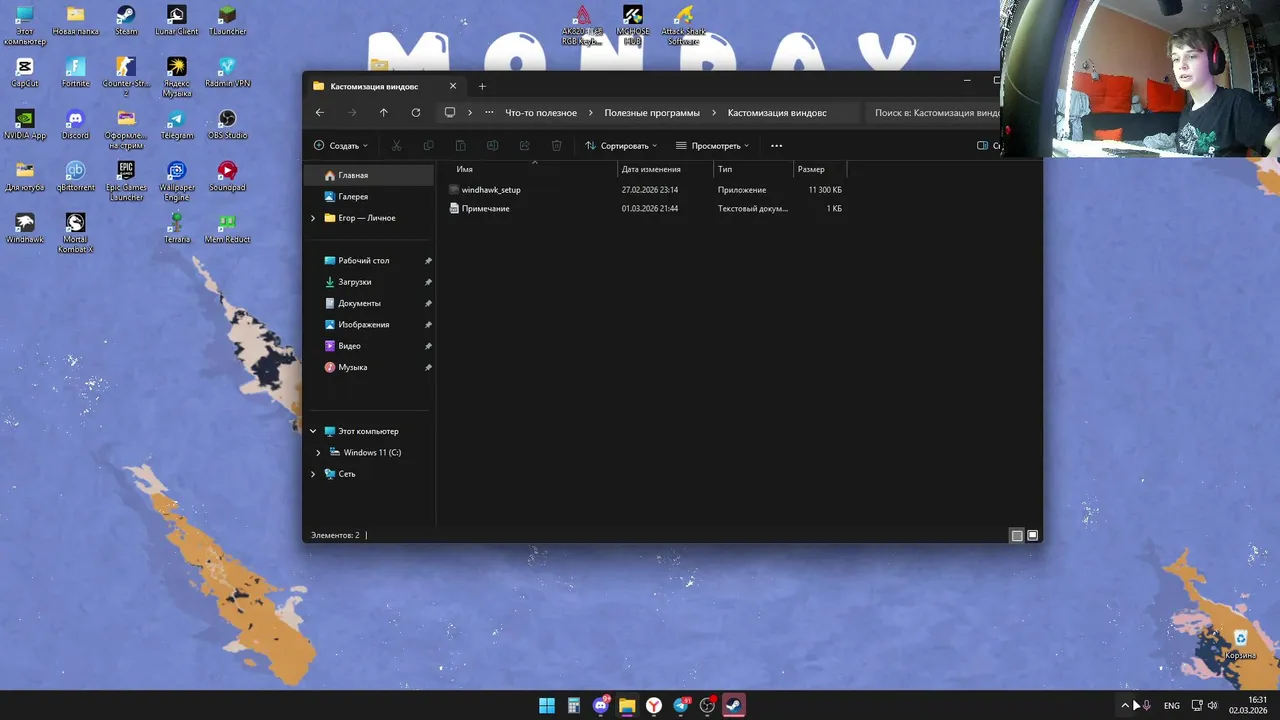Open the Сортировать dropdown
This screenshot has width=1280, height=720.
click(x=621, y=146)
